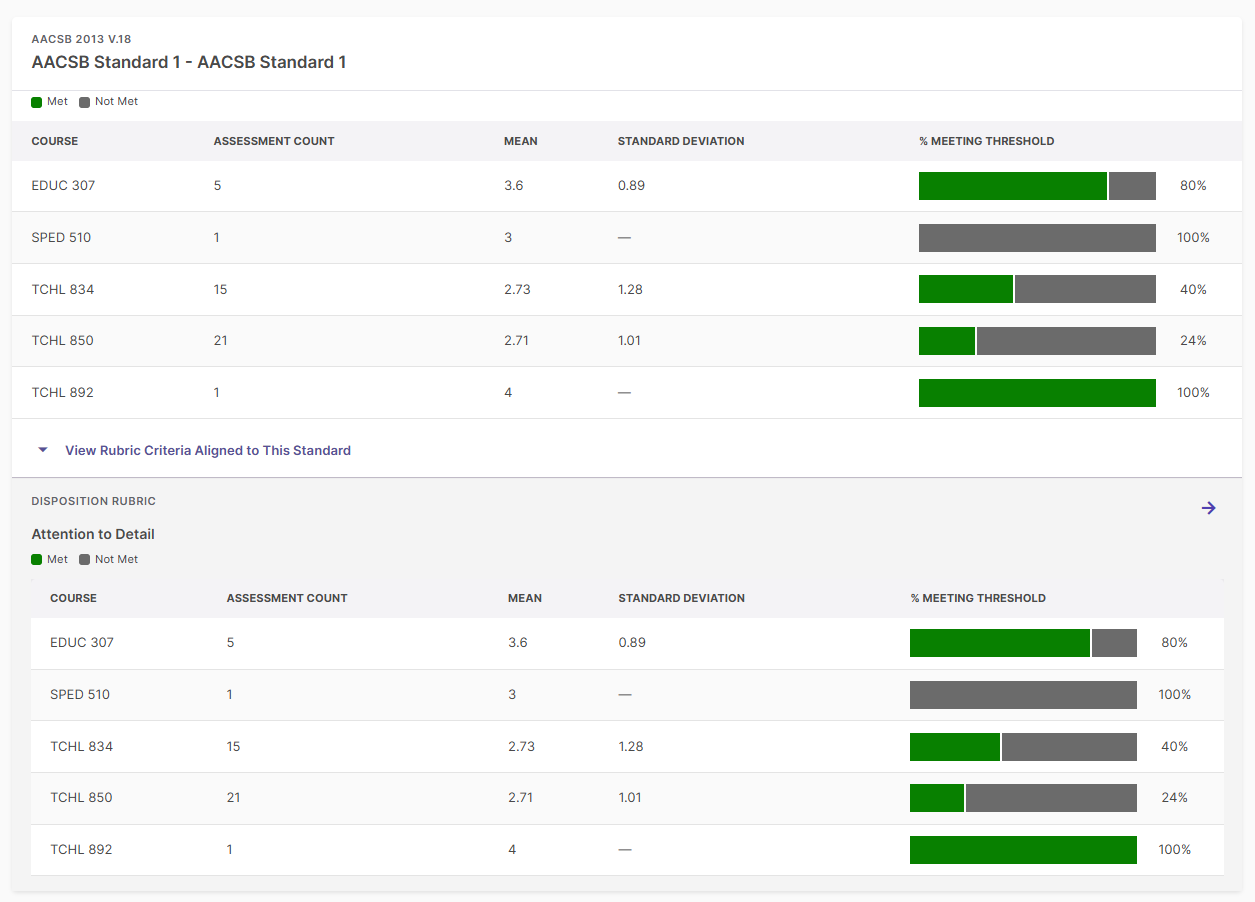Click the TCHL 834 threshold bar in the rubric table

tap(1023, 747)
